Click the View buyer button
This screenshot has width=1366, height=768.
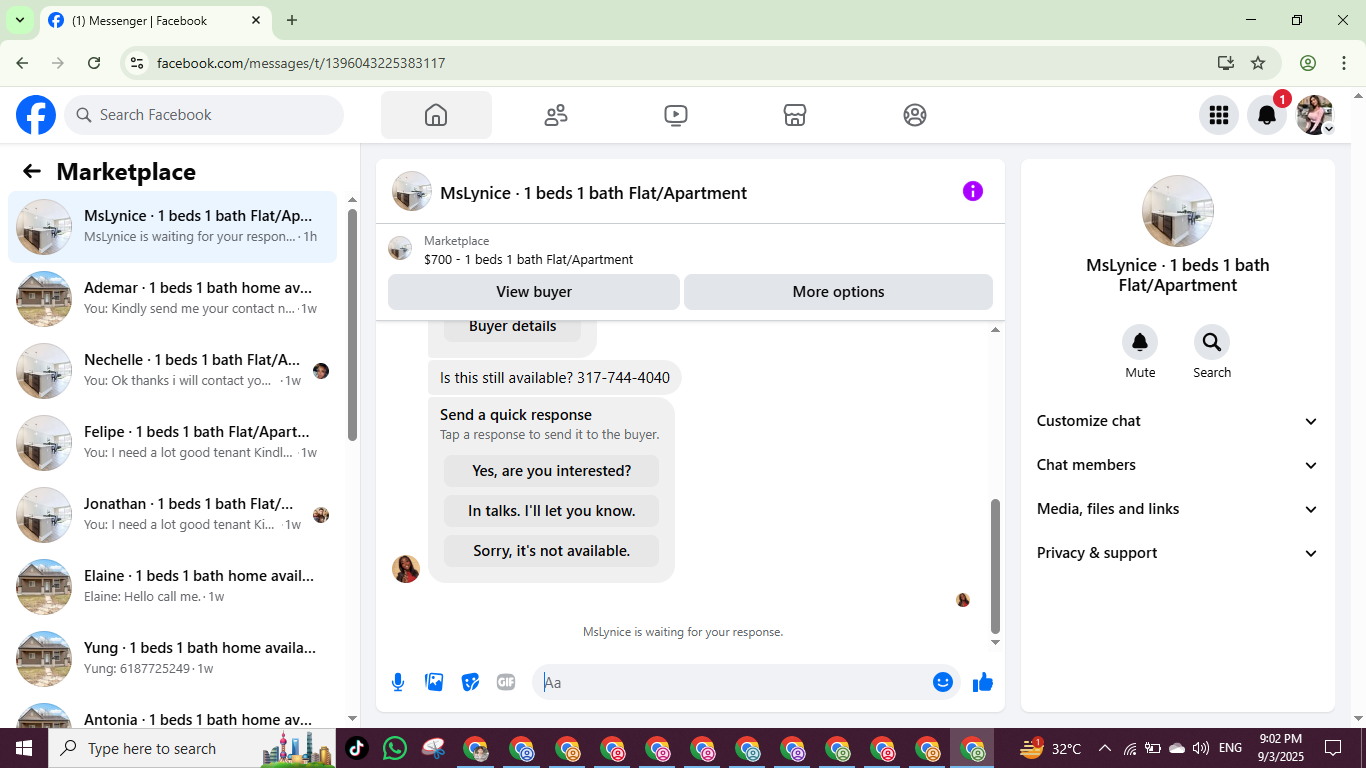click(534, 292)
